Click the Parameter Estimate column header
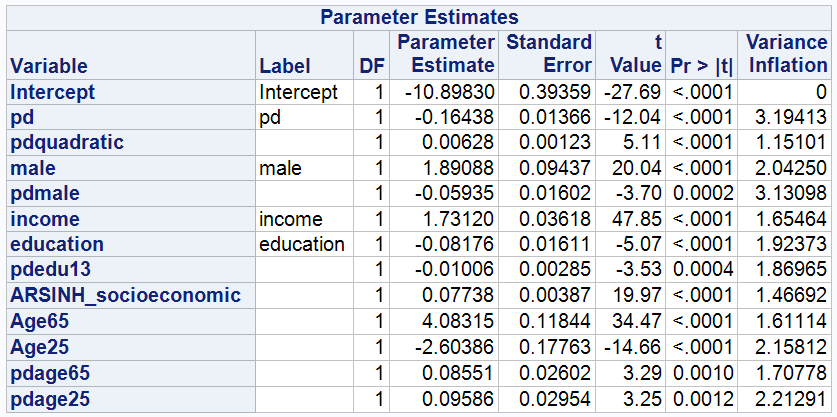Screen dimensions: 837x417 point(444,55)
